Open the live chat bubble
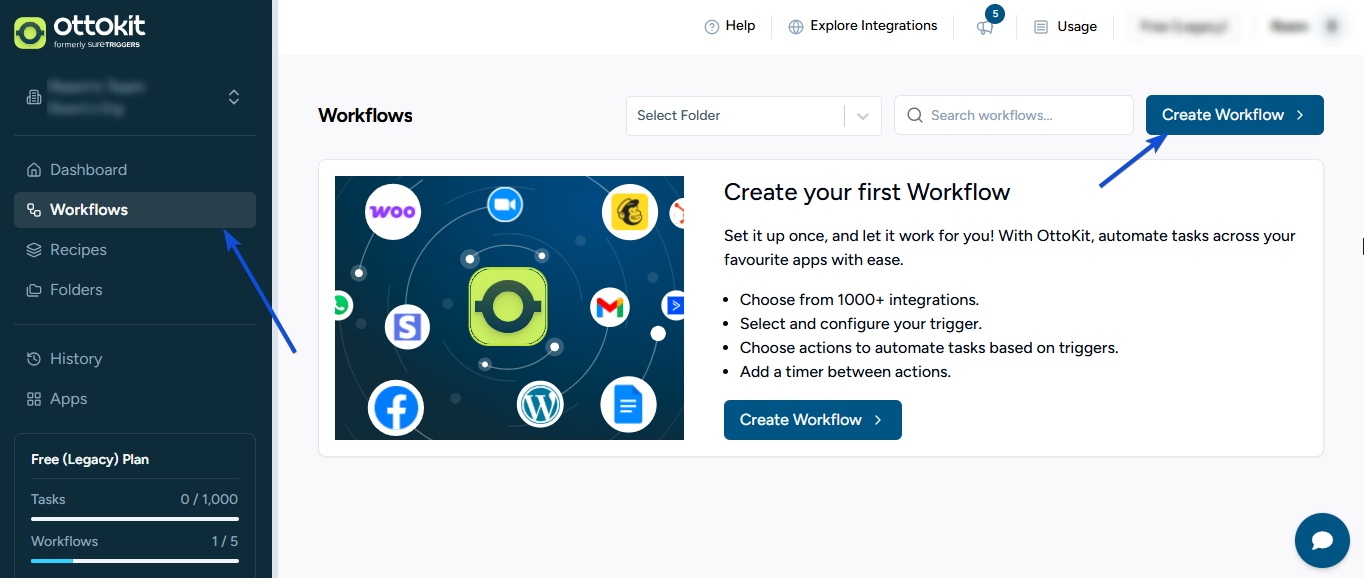This screenshot has width=1364, height=578. [x=1322, y=541]
